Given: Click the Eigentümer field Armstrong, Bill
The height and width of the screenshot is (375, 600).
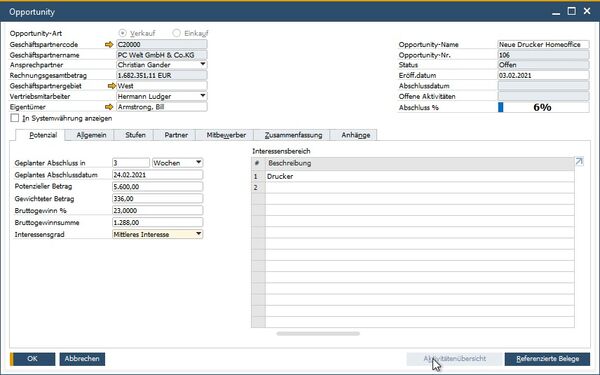Looking at the screenshot, I should (x=161, y=107).
